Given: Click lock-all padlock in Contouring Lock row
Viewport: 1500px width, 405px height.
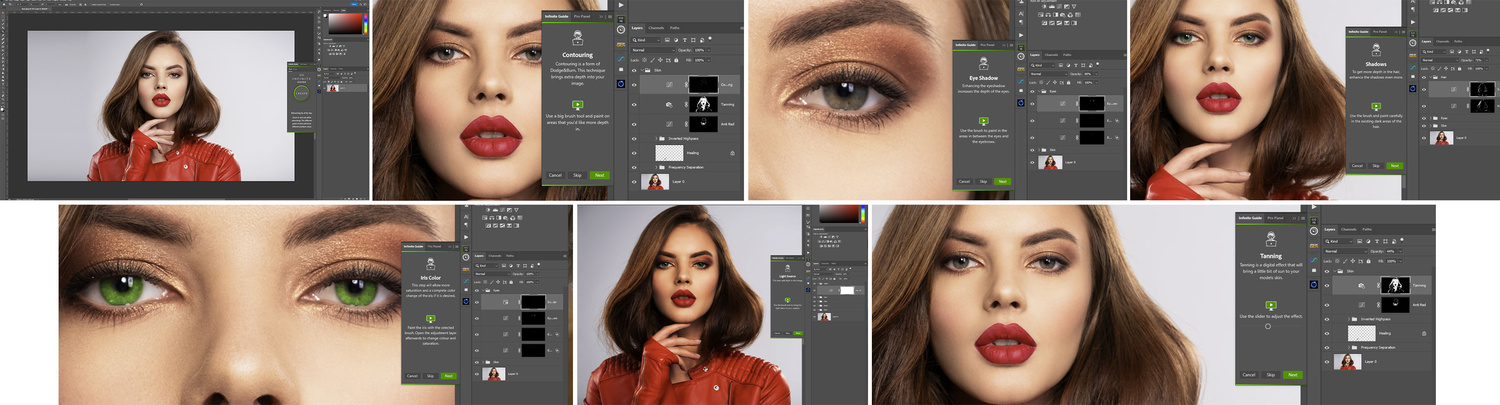Looking at the screenshot, I should pyautogui.click(x=676, y=60).
